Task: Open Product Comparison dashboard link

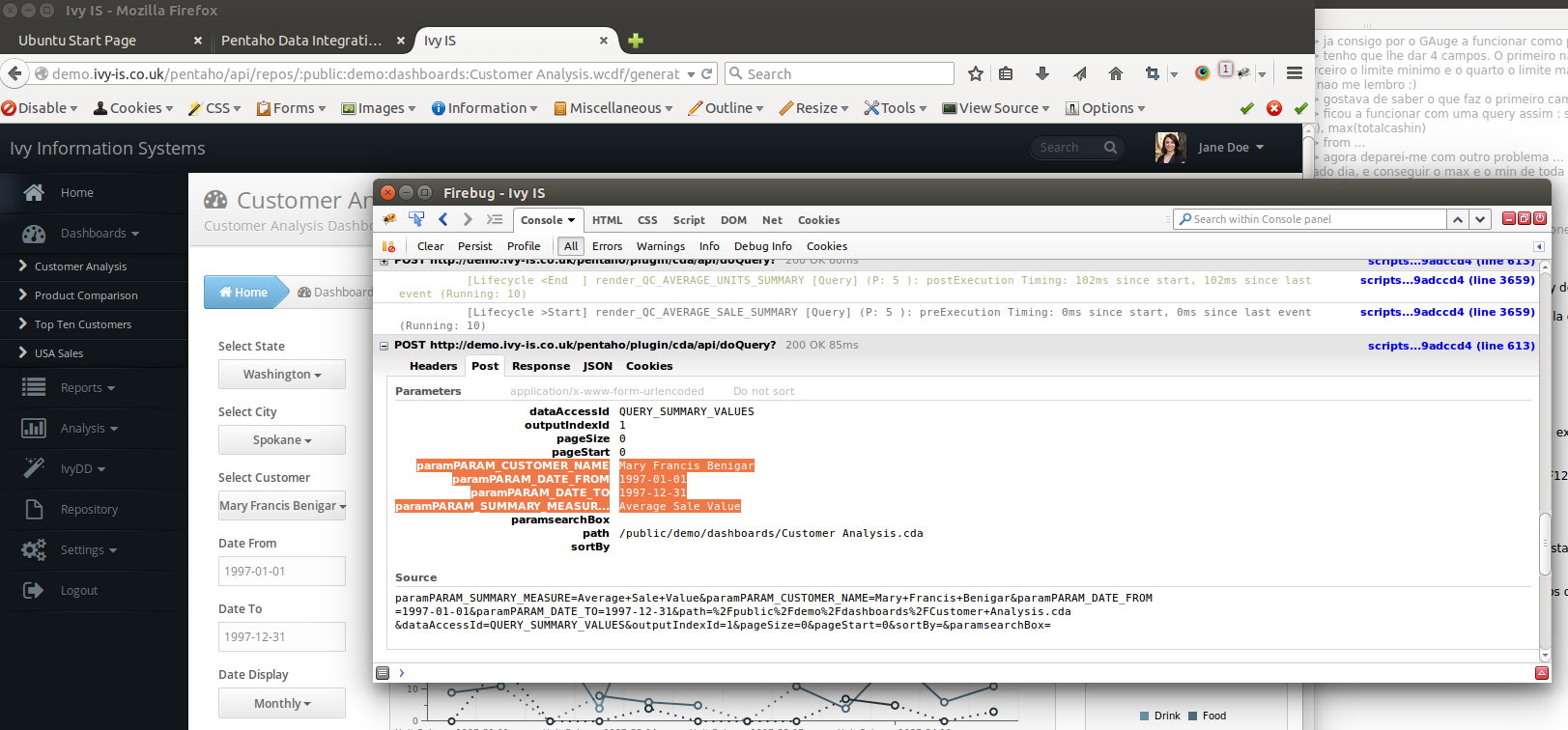Action: (86, 295)
